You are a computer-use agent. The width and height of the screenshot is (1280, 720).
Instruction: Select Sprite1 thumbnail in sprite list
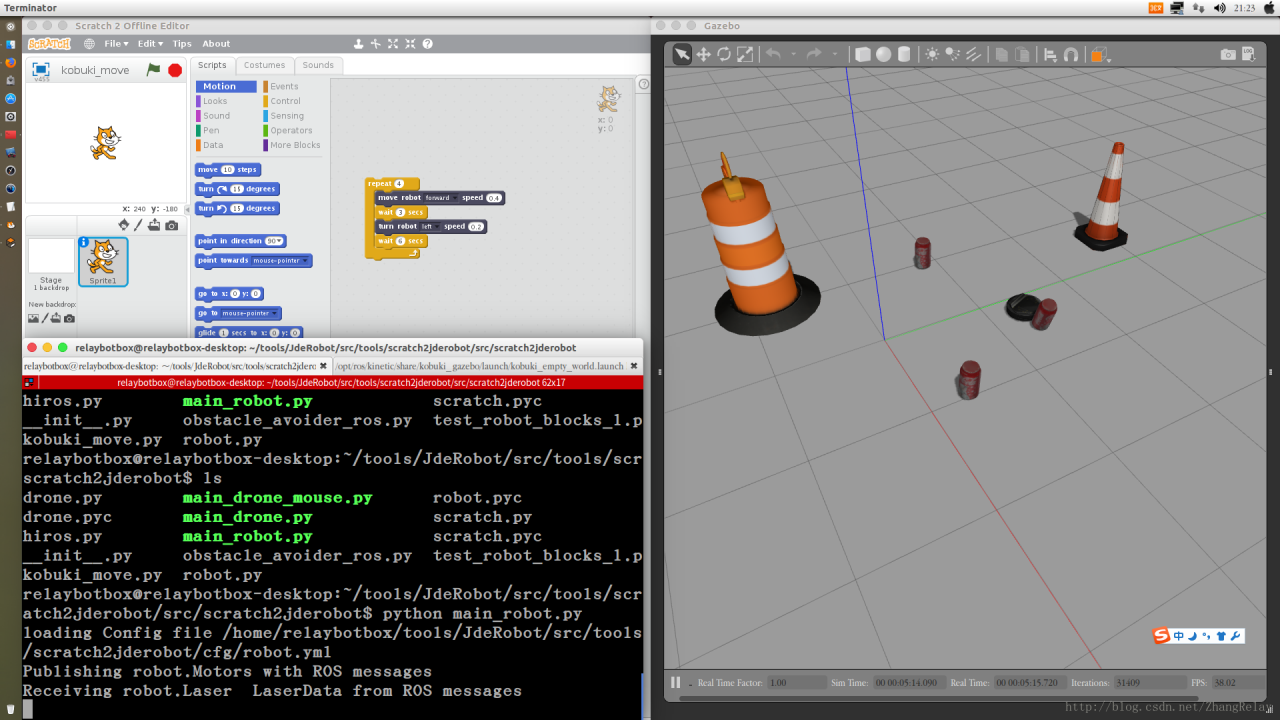[103, 262]
